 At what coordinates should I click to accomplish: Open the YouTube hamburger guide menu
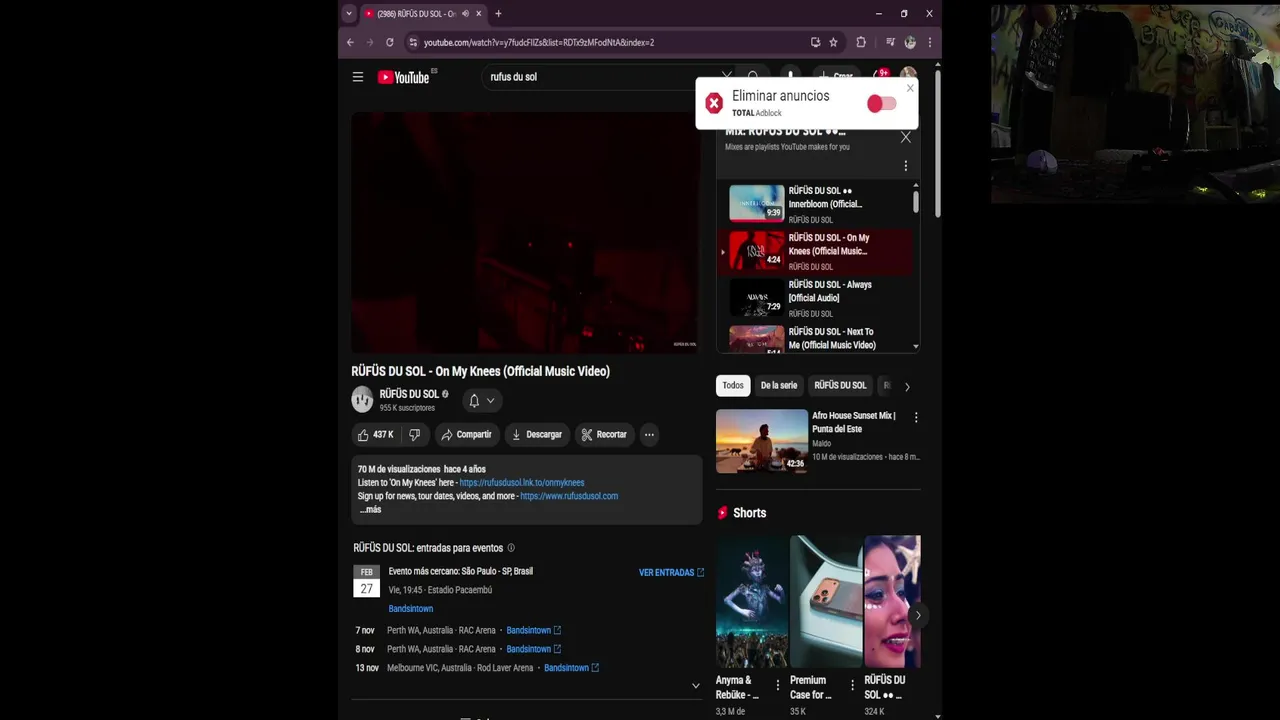pyautogui.click(x=357, y=77)
